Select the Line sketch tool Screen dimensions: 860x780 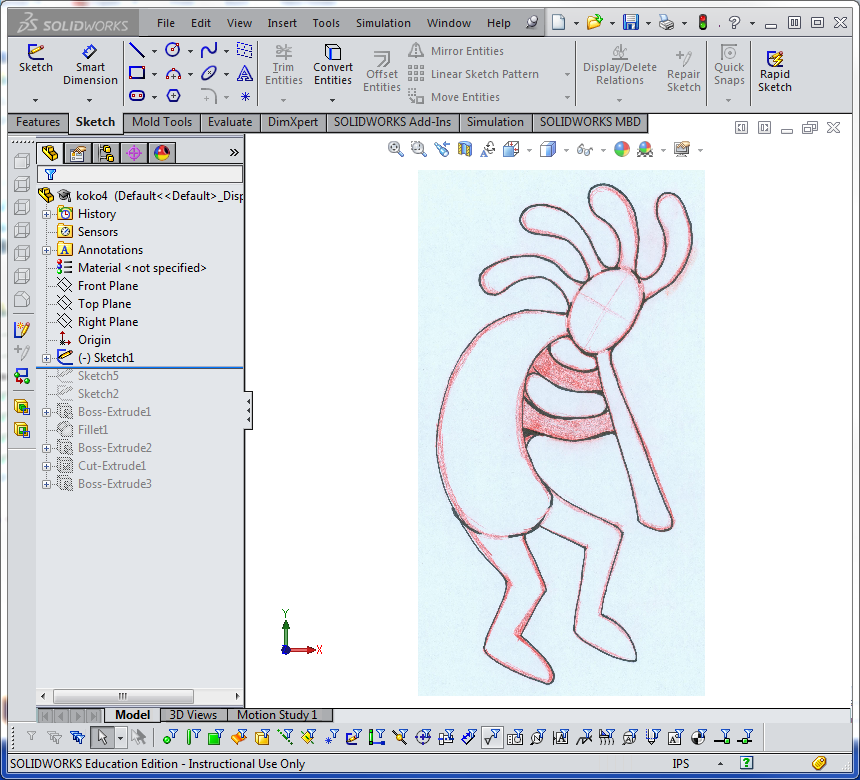pyautogui.click(x=137, y=50)
